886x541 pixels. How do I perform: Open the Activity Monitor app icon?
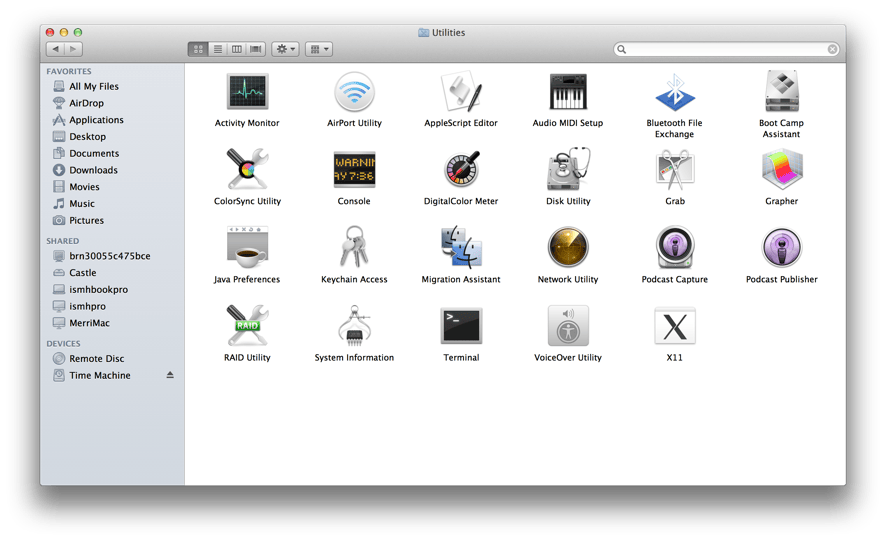coord(247,92)
